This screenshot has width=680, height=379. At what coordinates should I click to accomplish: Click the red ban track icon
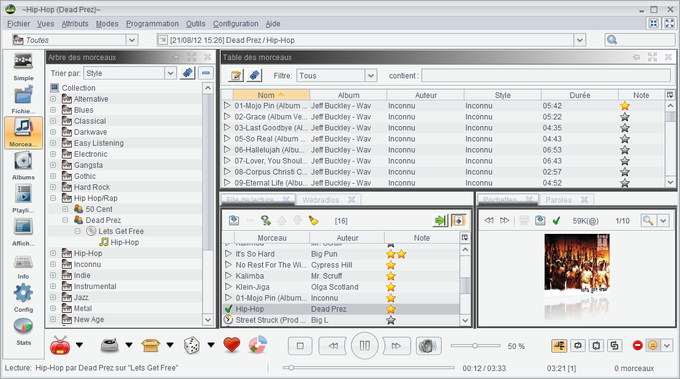coord(638,345)
